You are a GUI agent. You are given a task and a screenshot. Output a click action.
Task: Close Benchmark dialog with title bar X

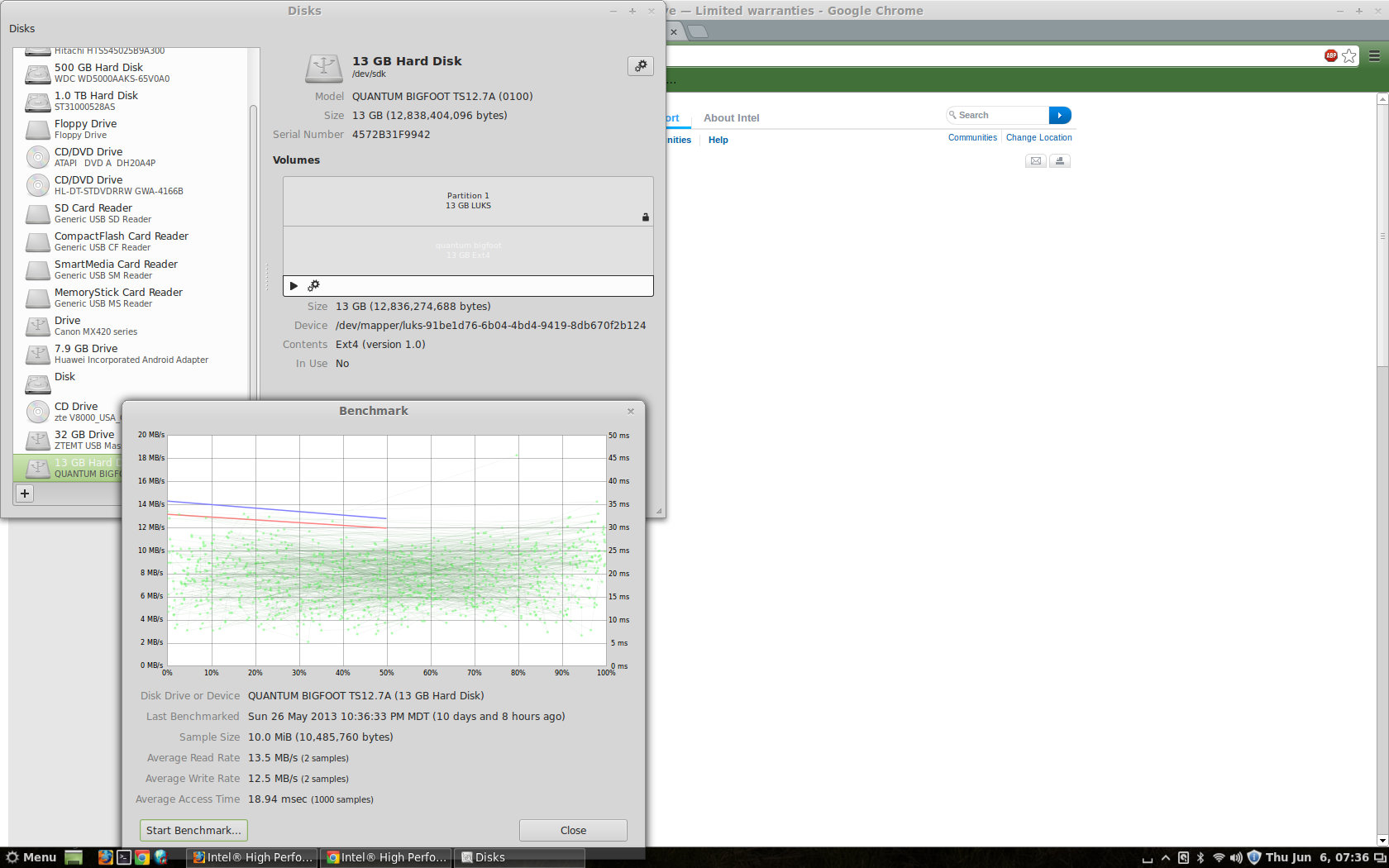coord(631,411)
